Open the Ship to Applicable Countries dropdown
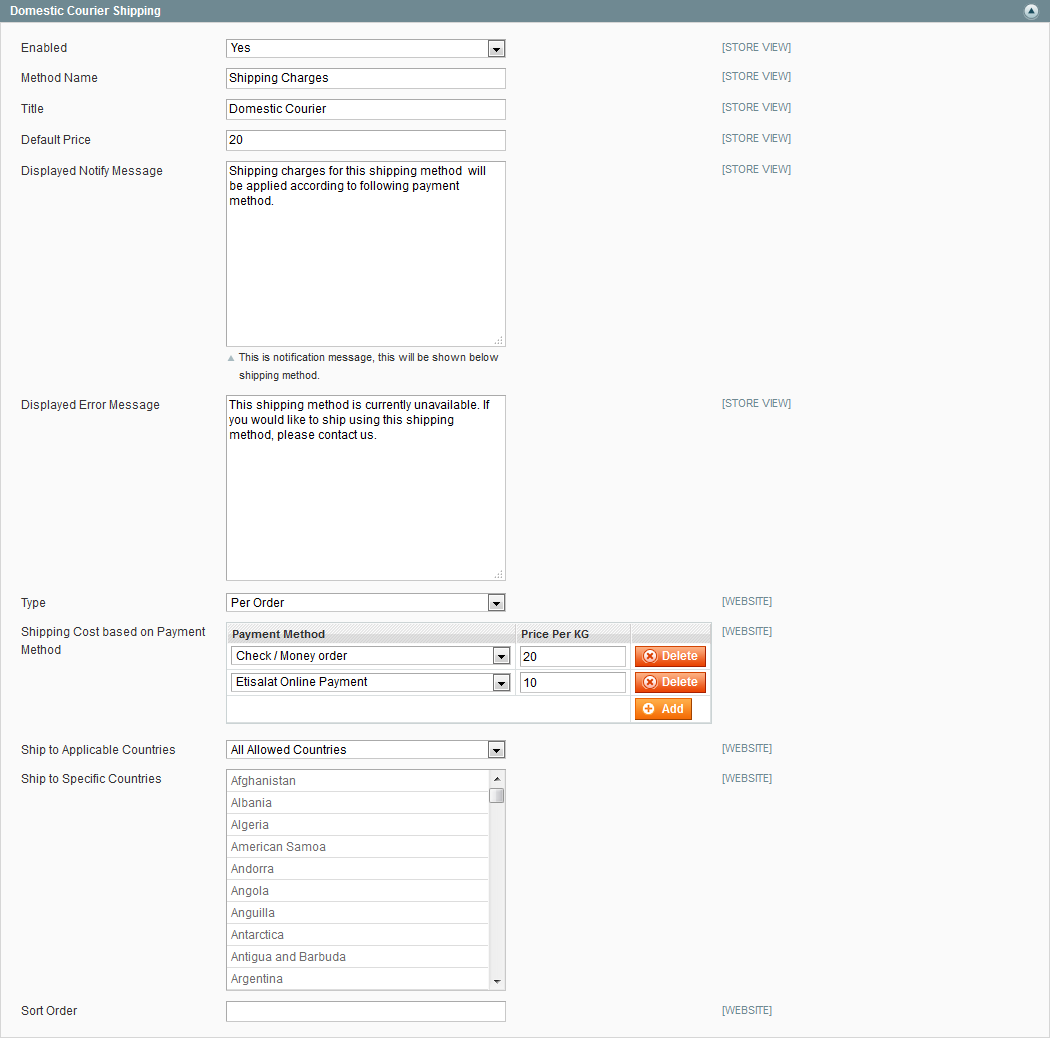 pos(365,750)
